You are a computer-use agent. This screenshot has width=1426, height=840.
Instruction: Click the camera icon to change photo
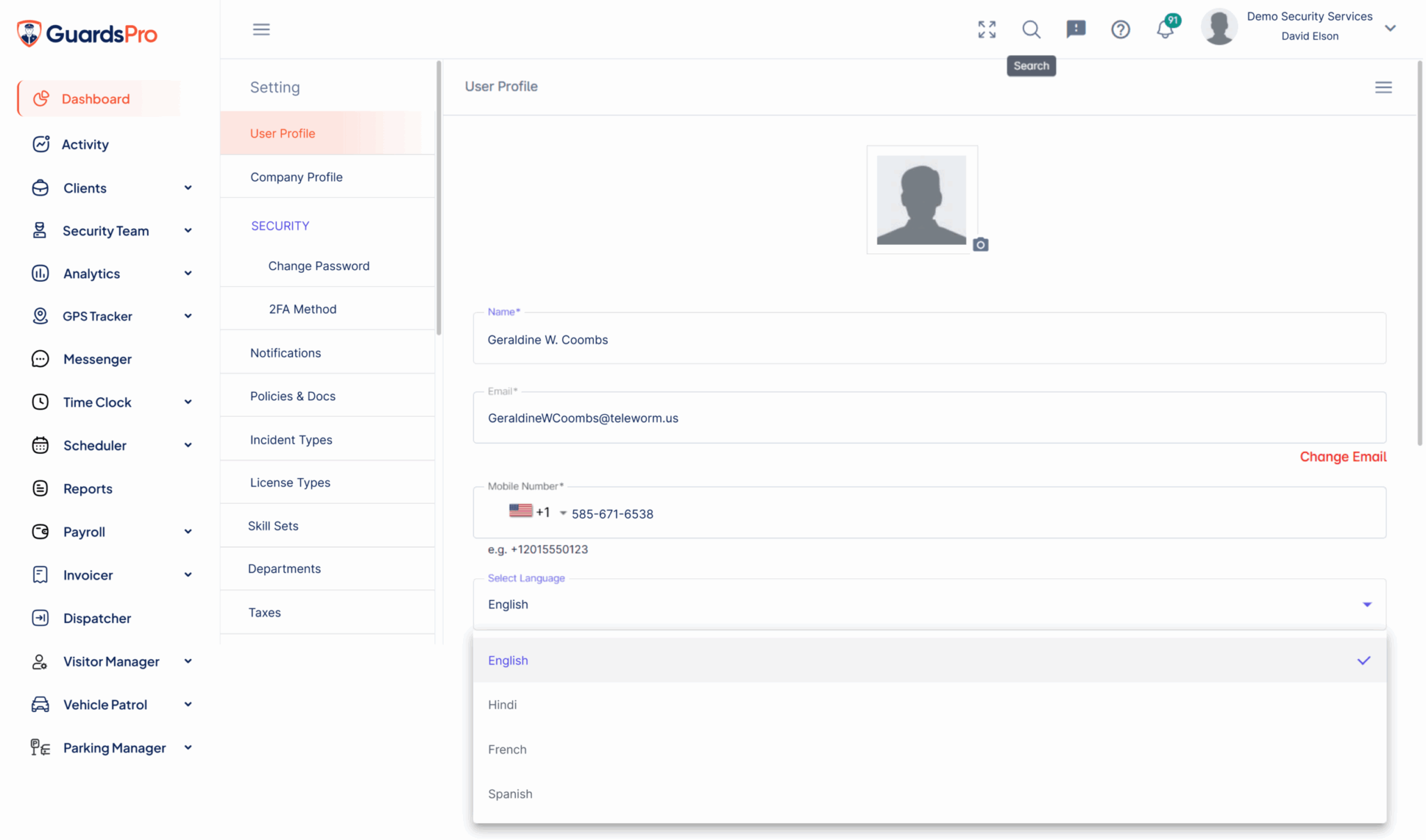(x=980, y=244)
